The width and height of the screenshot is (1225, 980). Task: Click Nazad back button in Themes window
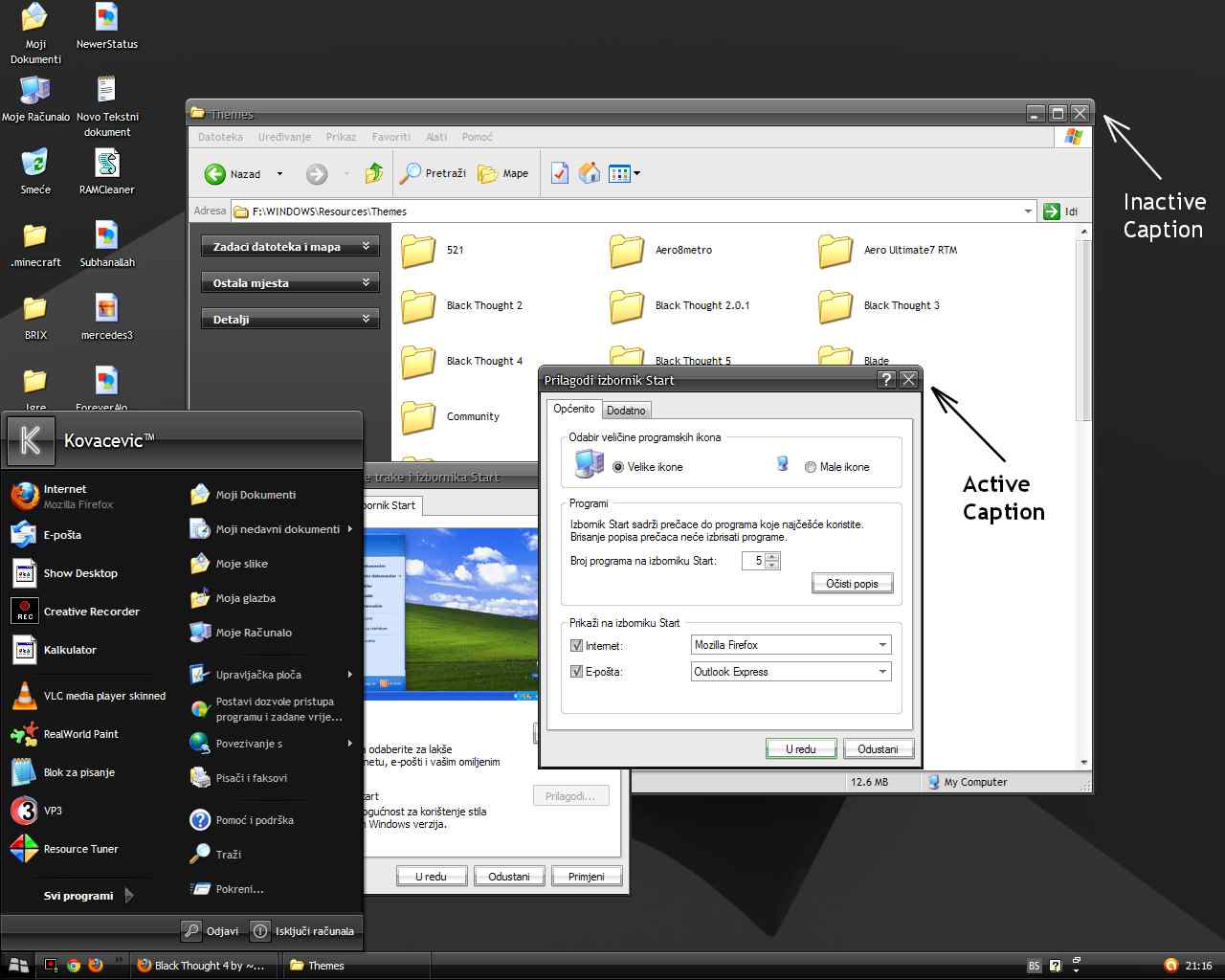(x=233, y=174)
